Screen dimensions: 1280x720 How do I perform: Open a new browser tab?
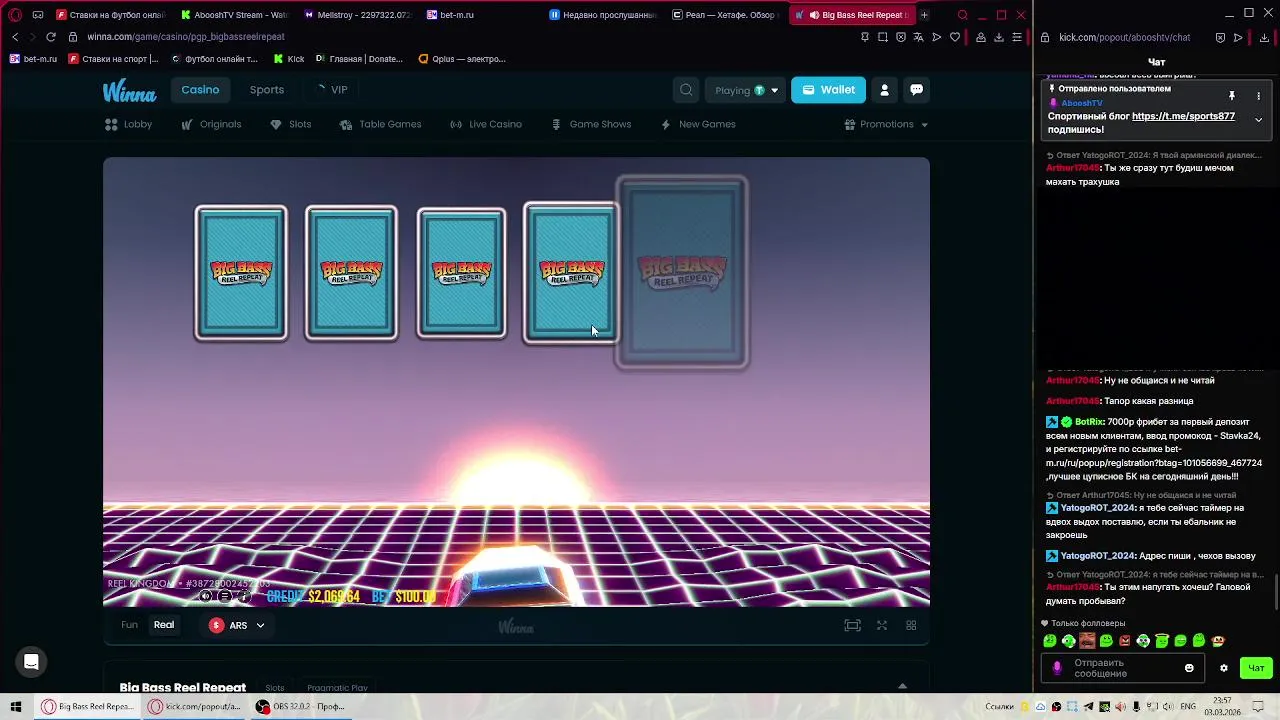pyautogui.click(x=924, y=15)
